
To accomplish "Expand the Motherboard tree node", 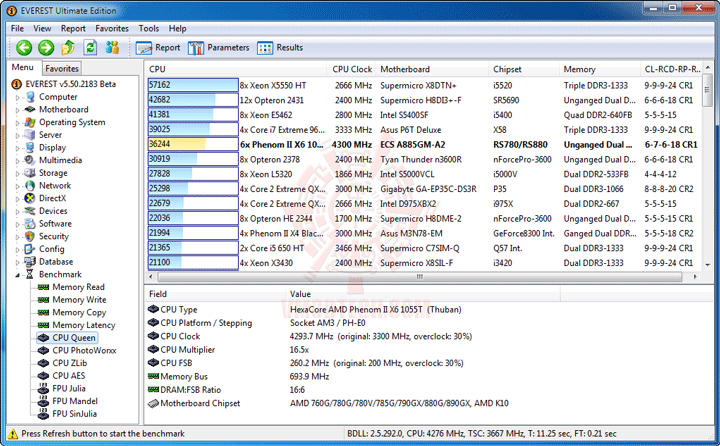I will coord(17,110).
